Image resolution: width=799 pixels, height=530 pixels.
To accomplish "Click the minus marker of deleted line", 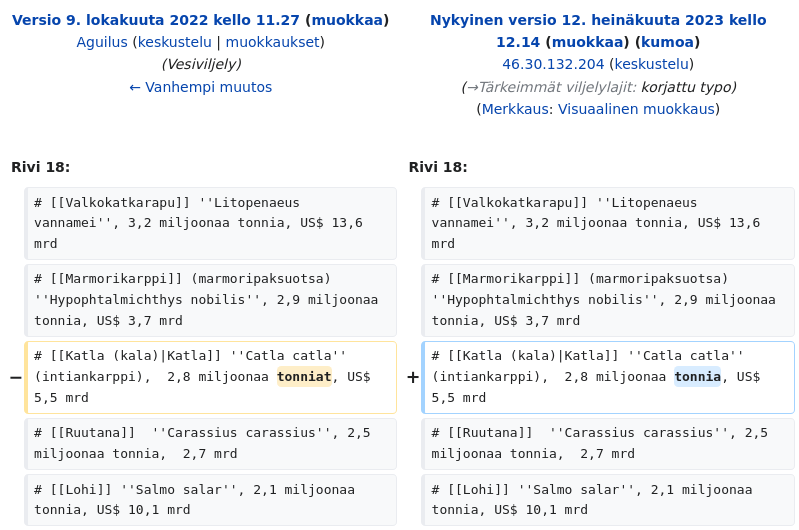I will coord(16,377).
